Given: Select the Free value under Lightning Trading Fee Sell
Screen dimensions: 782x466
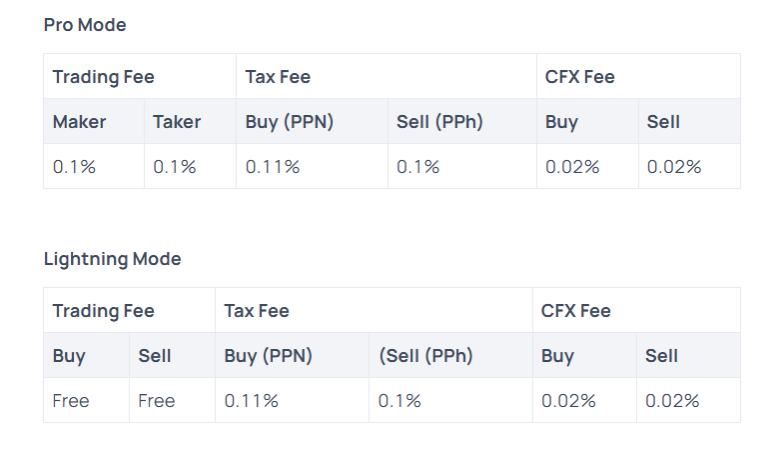Looking at the screenshot, I should pos(156,401).
